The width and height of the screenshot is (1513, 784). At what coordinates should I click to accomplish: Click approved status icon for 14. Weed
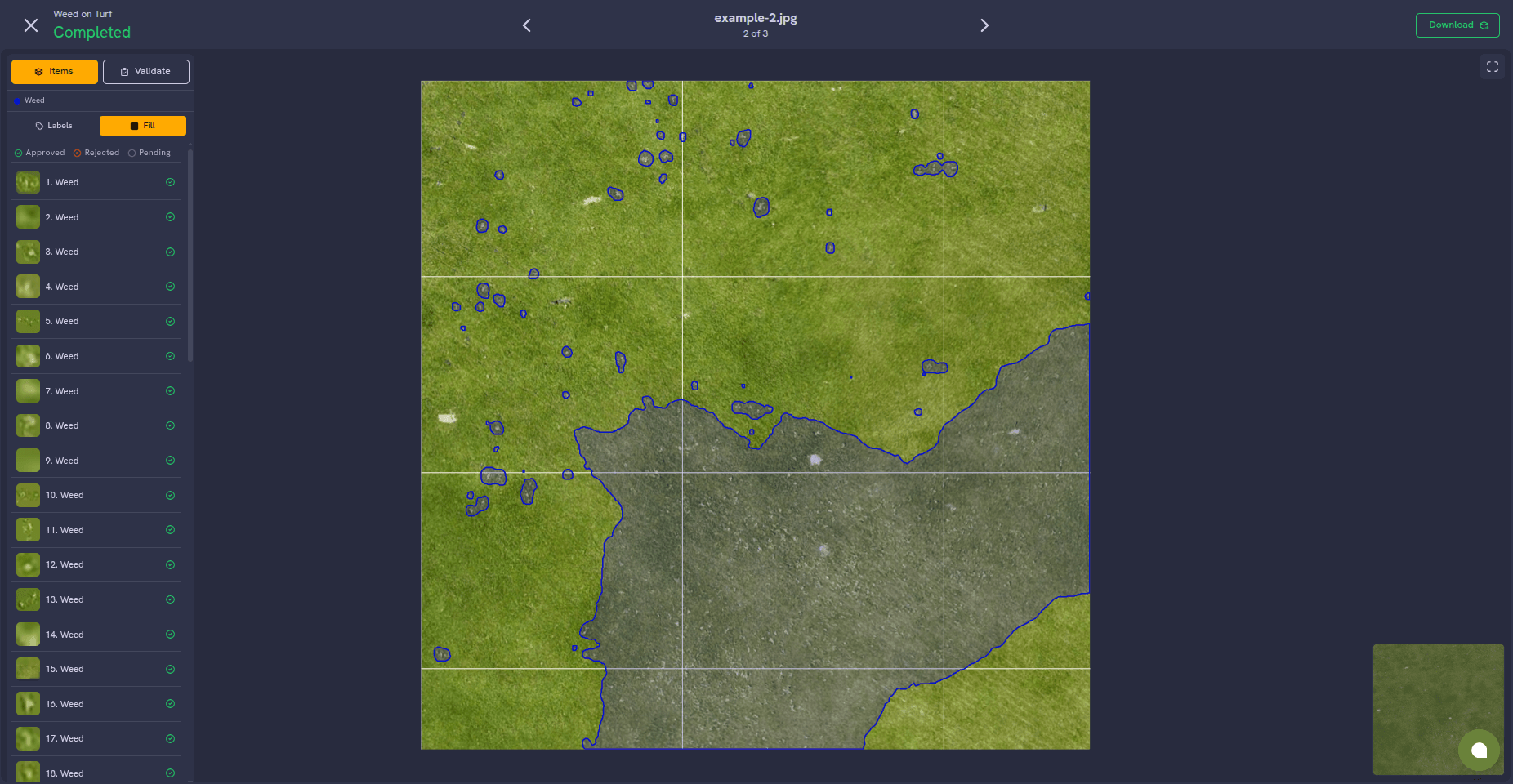[x=170, y=635]
